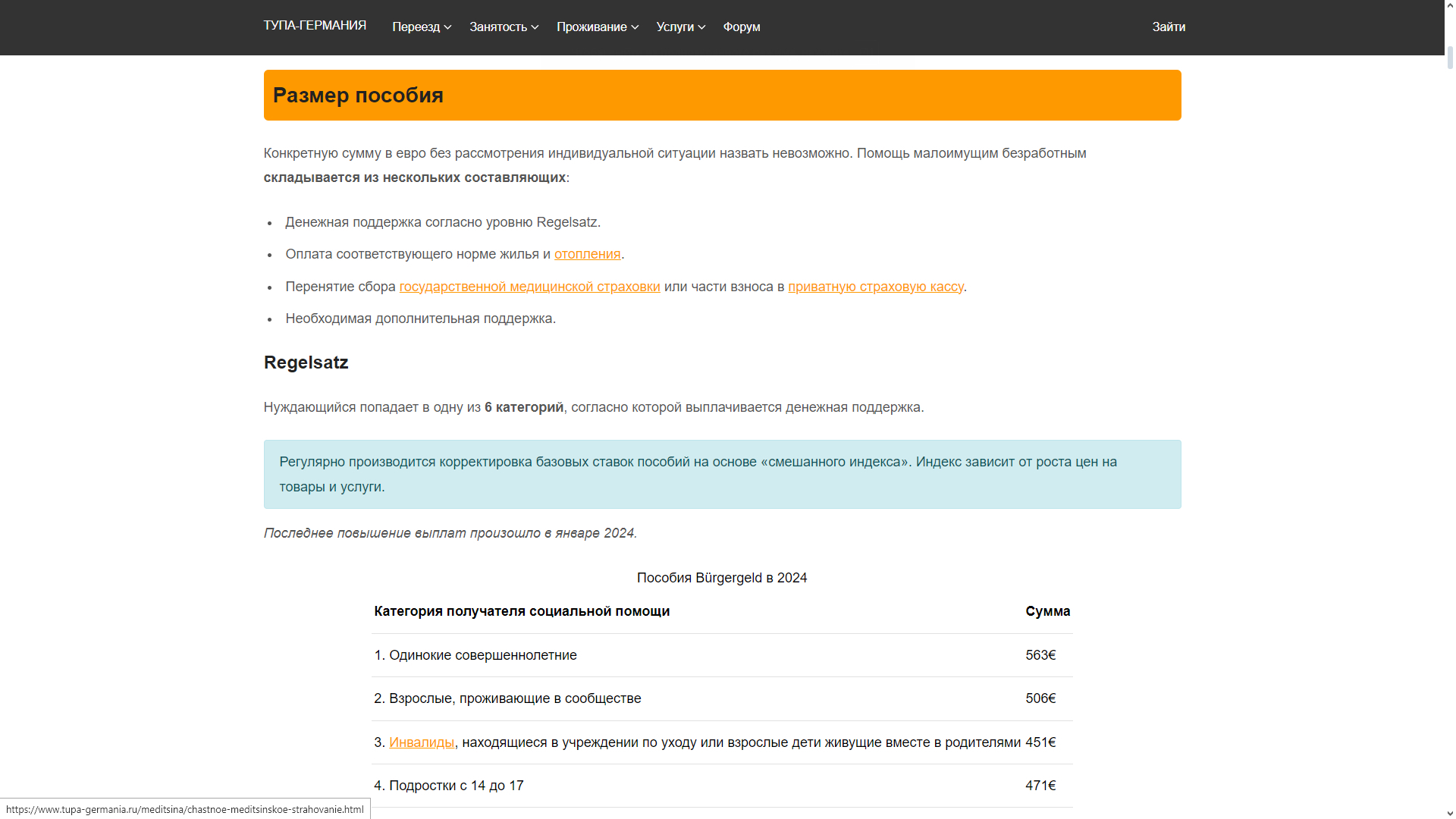Click the Regelsatz subheading
The image size is (1456, 819).
click(306, 362)
